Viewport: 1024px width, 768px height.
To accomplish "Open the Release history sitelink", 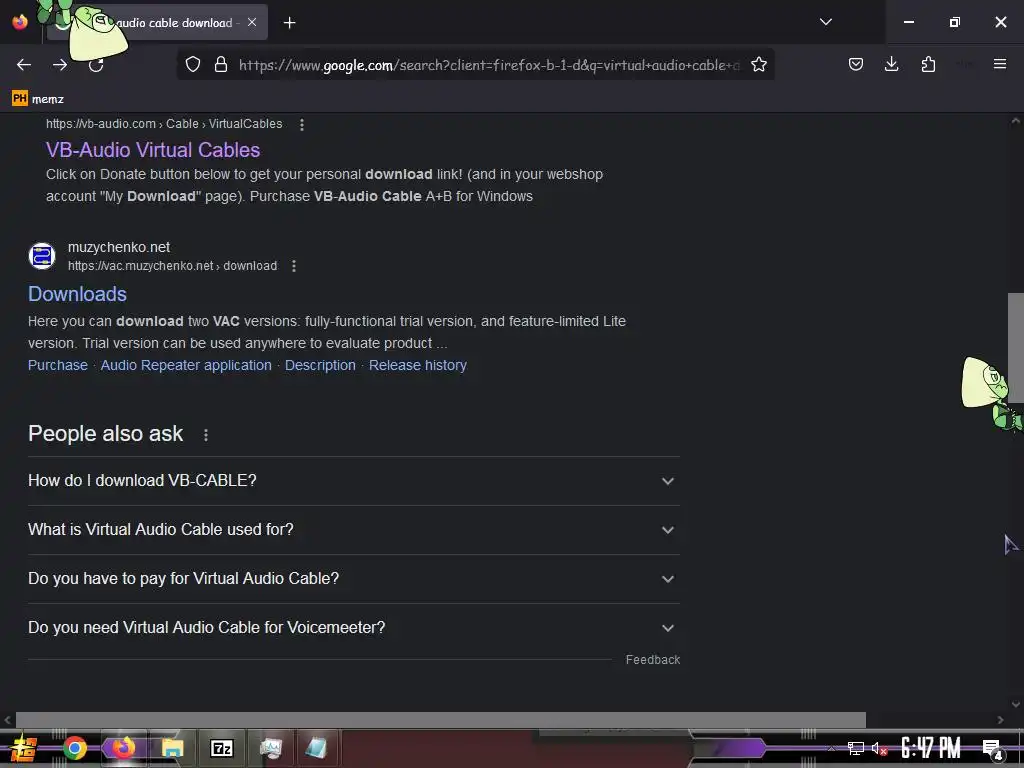I will click(418, 365).
